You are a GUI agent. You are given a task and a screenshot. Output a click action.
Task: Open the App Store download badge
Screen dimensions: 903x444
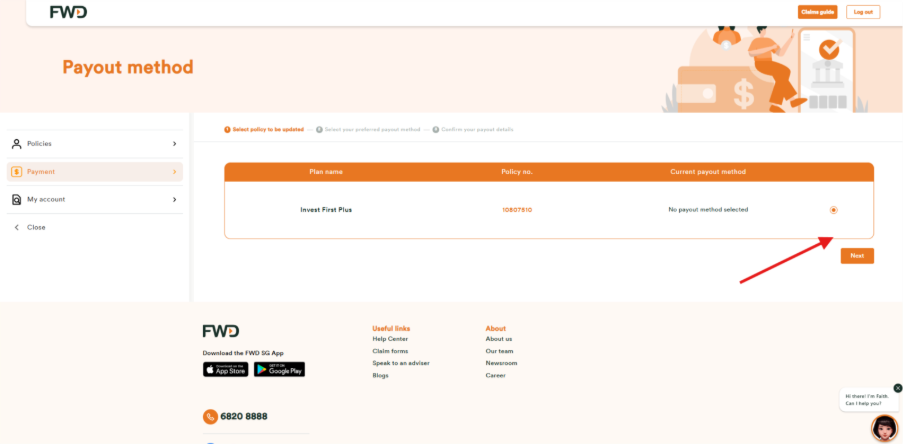[225, 370]
